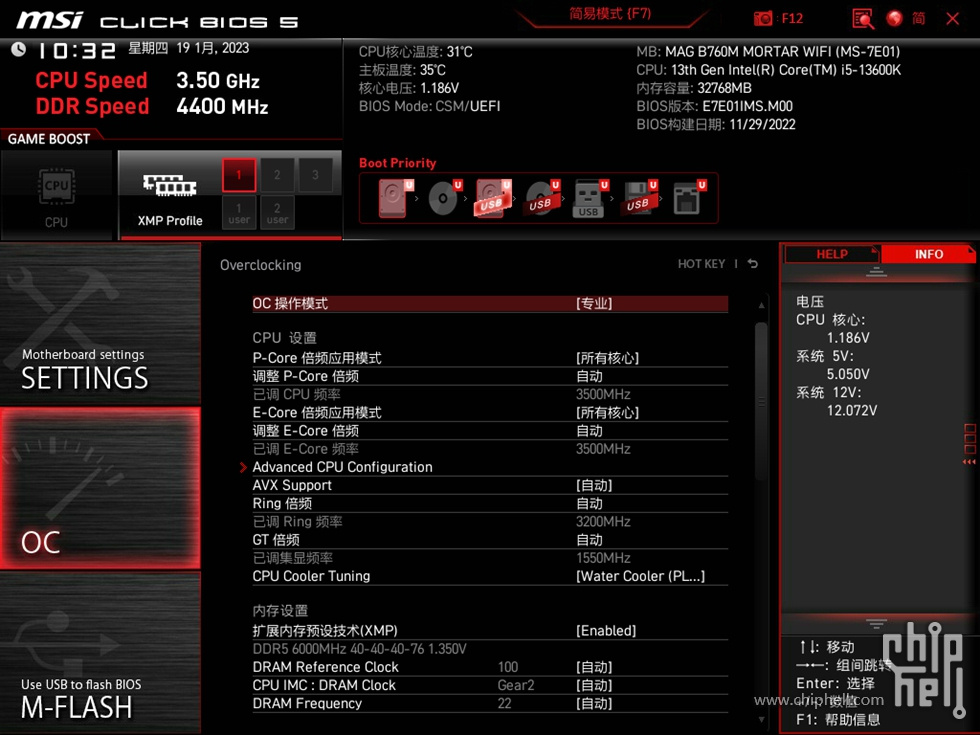Click the 内存设置 section header
Image resolution: width=980 pixels, height=735 pixels.
pos(280,611)
